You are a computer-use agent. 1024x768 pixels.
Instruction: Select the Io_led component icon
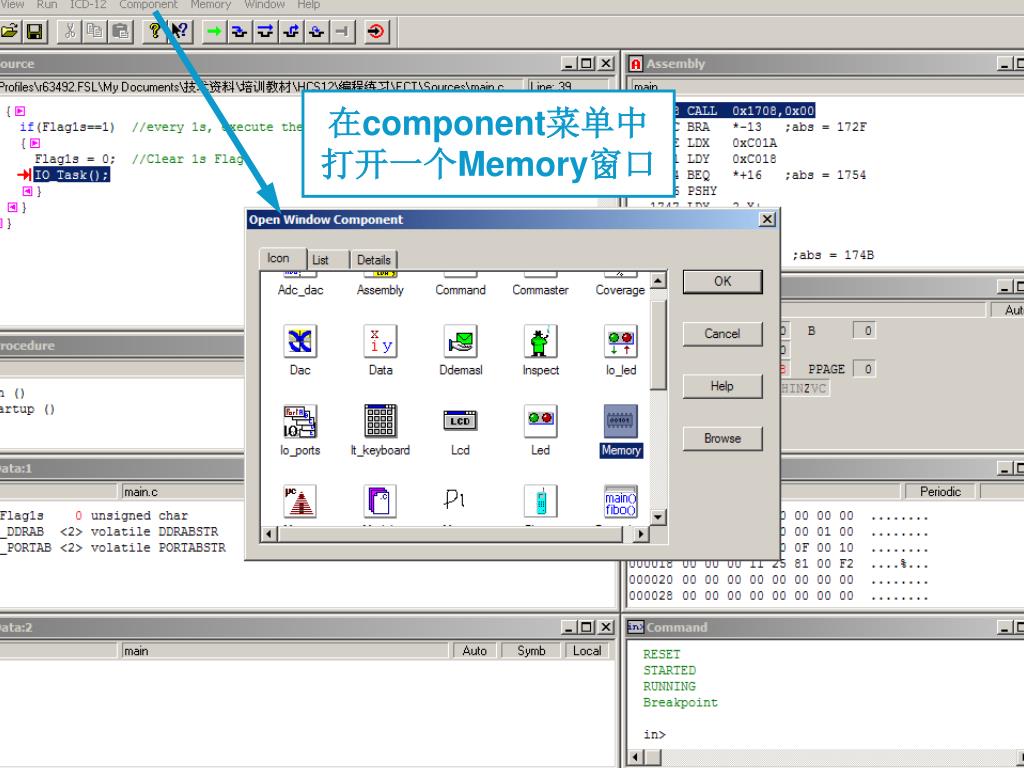[x=620, y=341]
